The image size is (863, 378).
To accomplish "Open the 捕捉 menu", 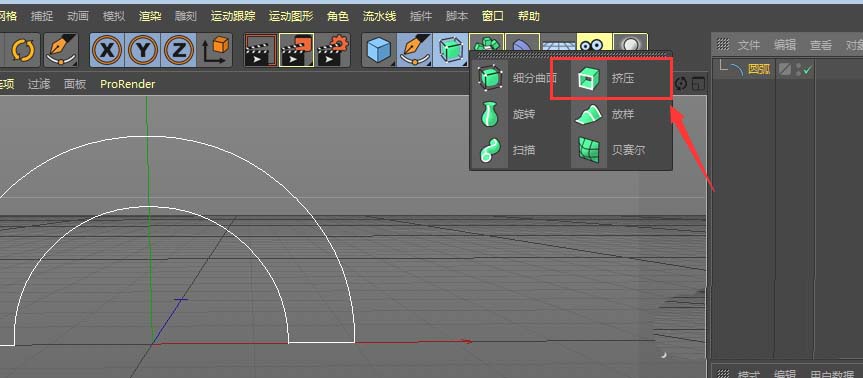I will 42,17.
